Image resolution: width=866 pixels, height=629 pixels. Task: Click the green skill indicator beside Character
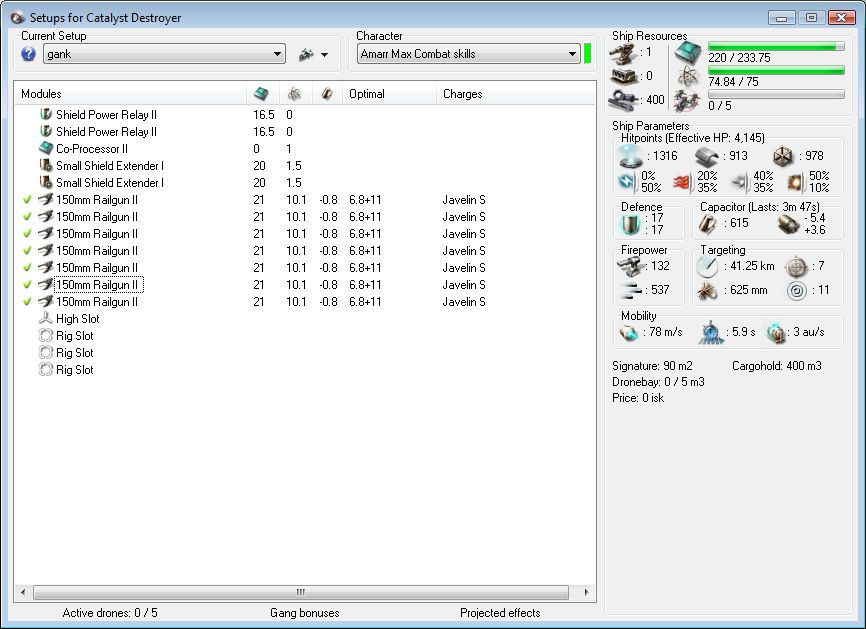588,54
